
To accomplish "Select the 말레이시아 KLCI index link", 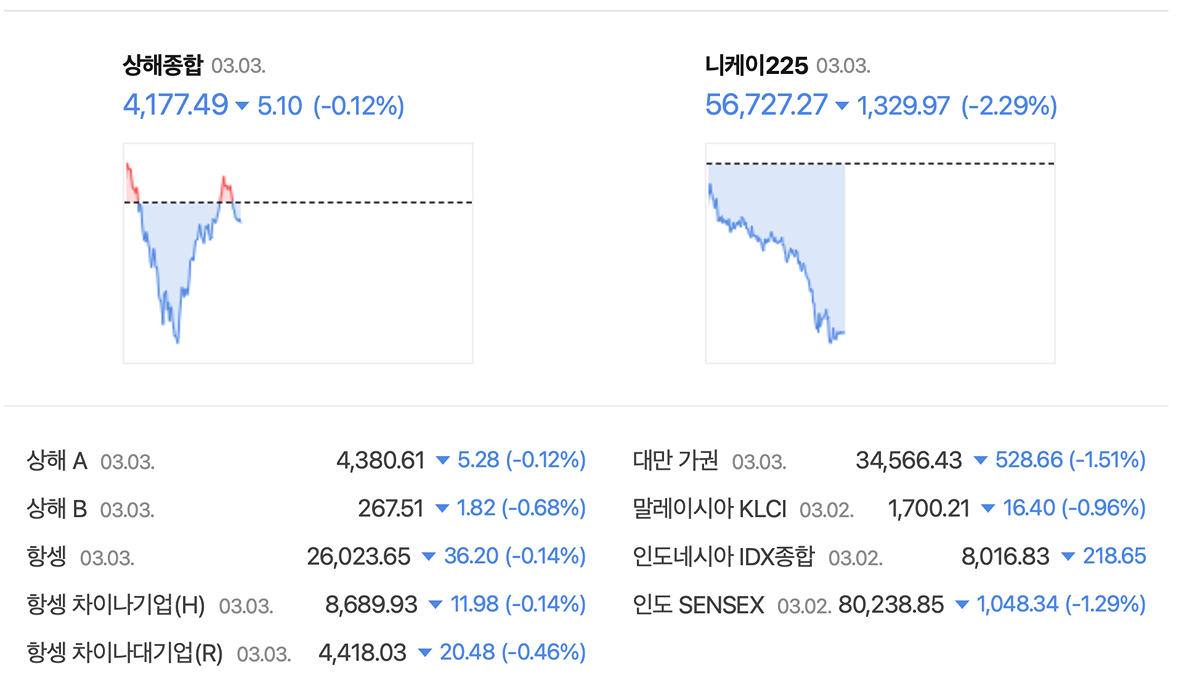I will coord(709,509).
